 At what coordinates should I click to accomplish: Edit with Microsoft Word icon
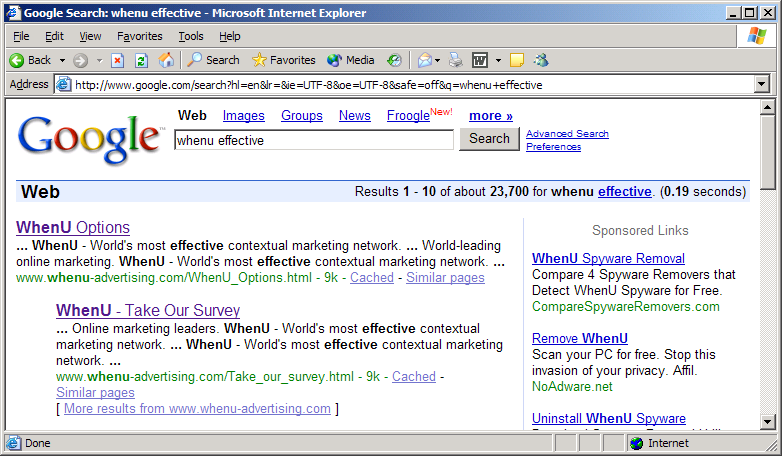(480, 60)
